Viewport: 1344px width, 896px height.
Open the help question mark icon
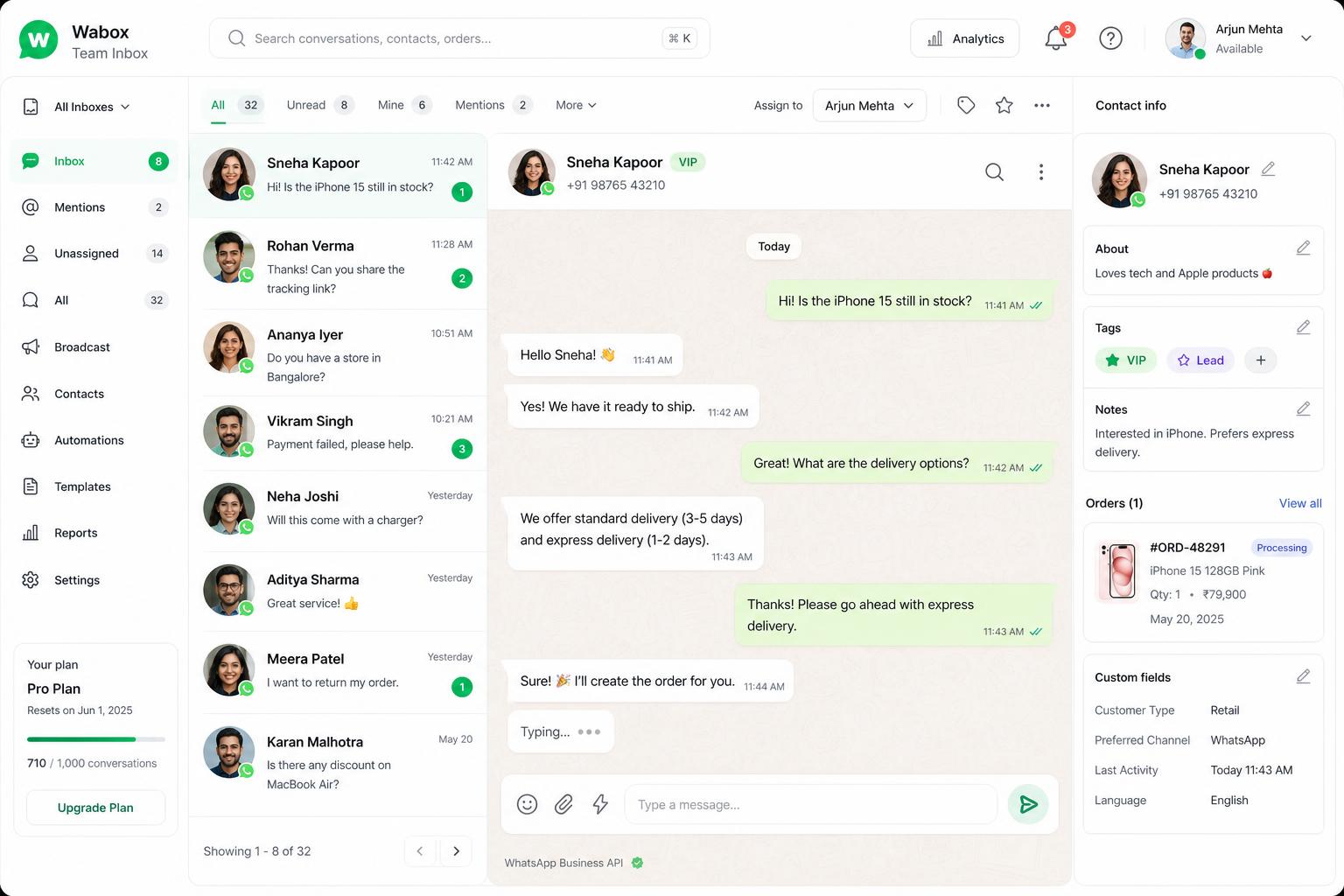tap(1110, 38)
